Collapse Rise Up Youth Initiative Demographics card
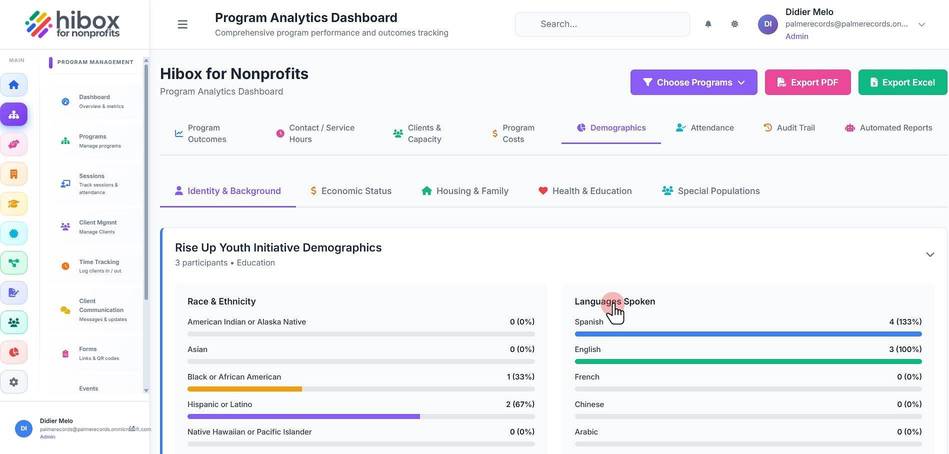This screenshot has width=949, height=454. tap(930, 254)
